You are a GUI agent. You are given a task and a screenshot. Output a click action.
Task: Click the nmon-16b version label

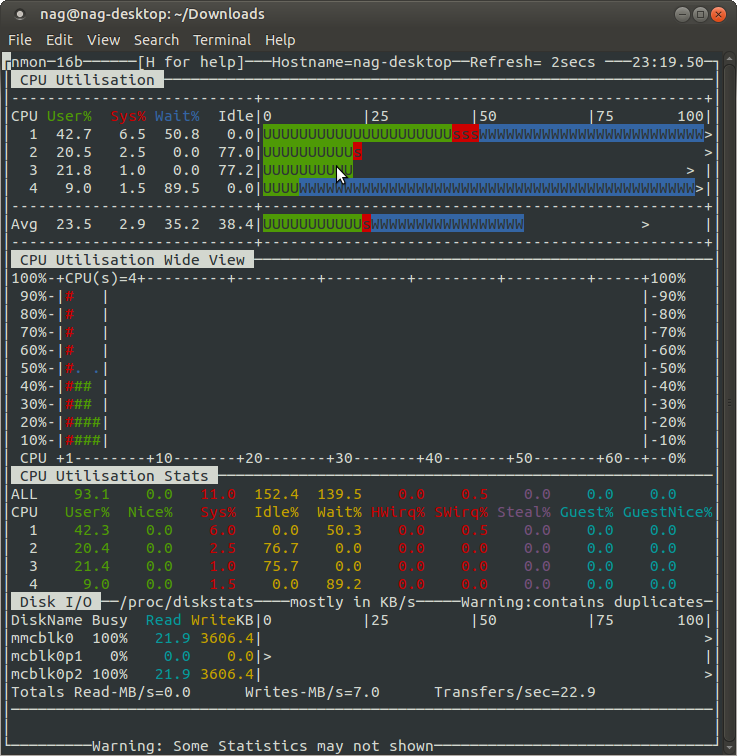coord(47,62)
